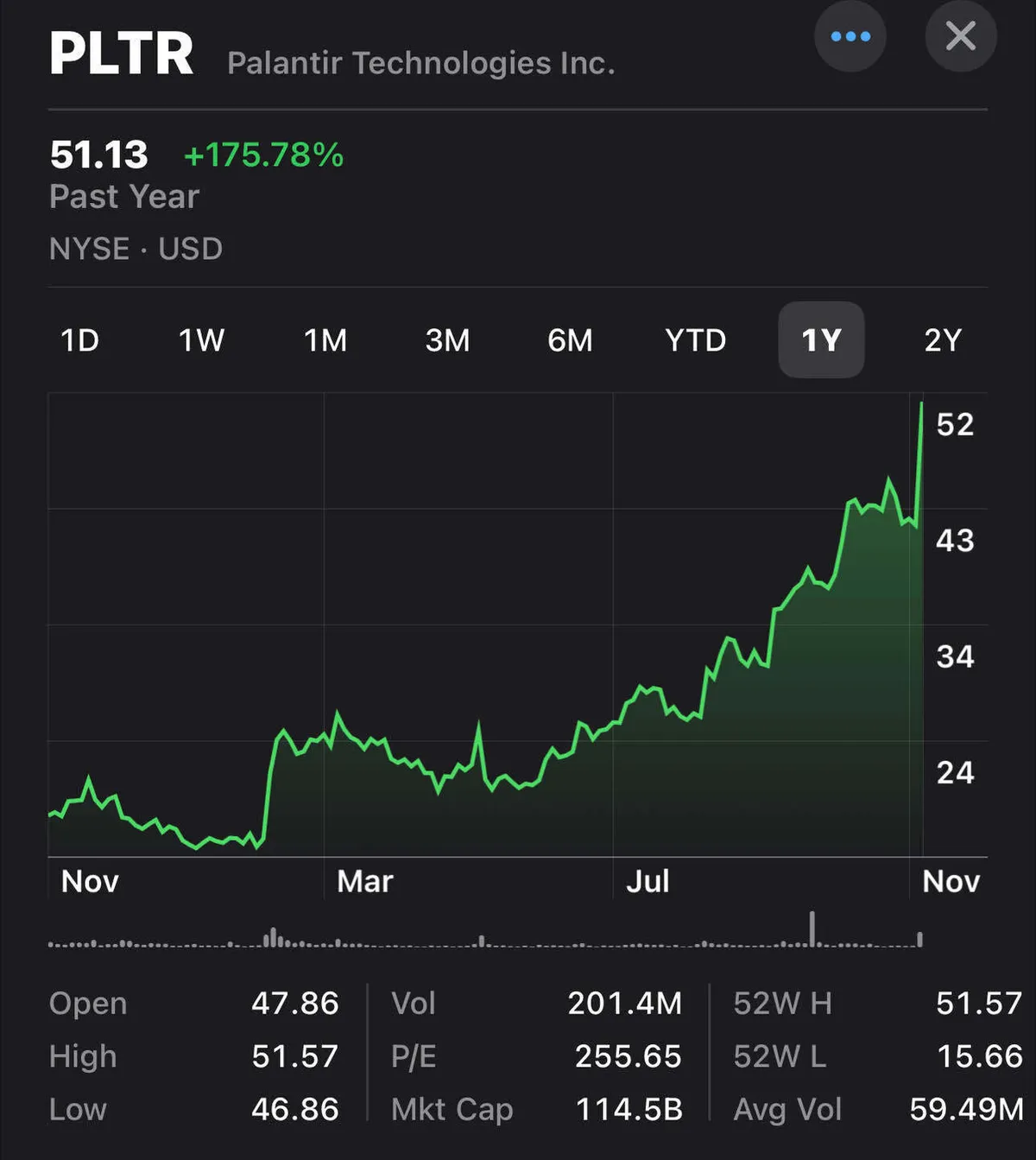1036x1160 pixels.
Task: Tap the PLTR ticker symbol title
Action: (x=122, y=54)
